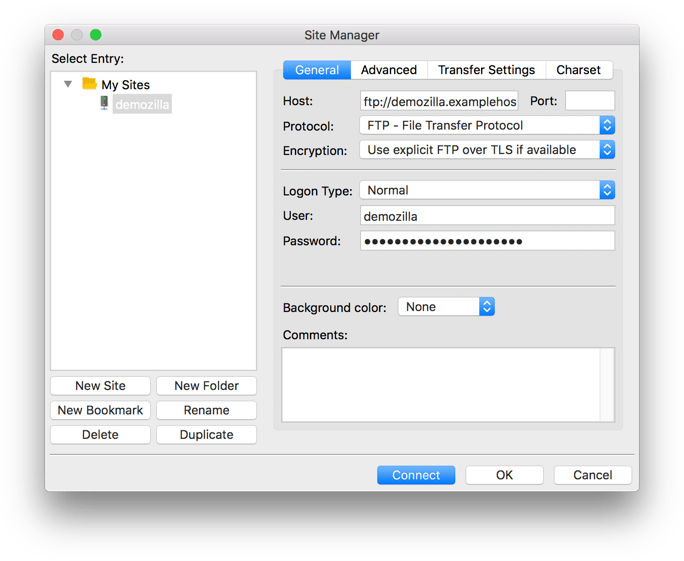
Task: Click the My Sites folder icon
Action: [89, 84]
